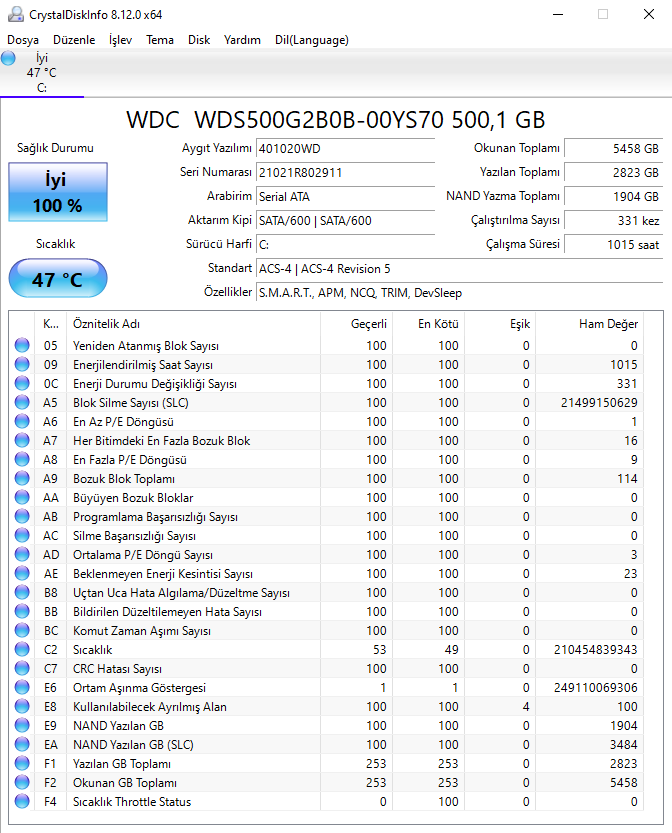Image resolution: width=672 pixels, height=833 pixels.
Task: Select the C: drive tab with blue status orb
Action: 41,73
